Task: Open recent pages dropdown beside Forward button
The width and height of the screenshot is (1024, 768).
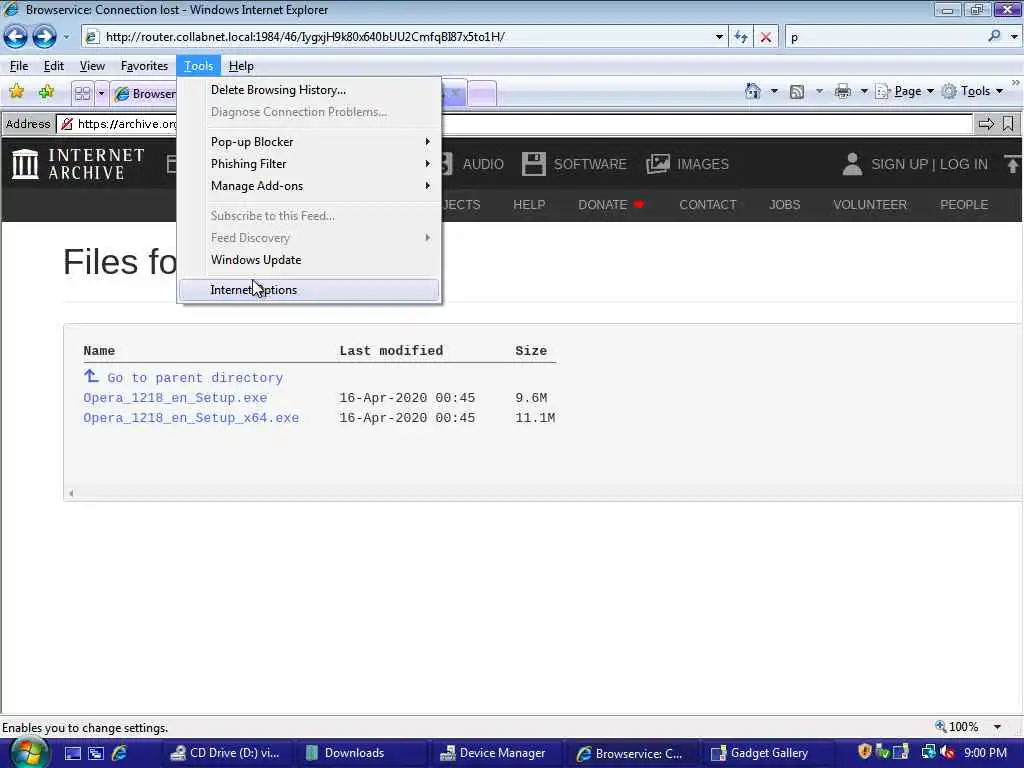Action: [66, 37]
